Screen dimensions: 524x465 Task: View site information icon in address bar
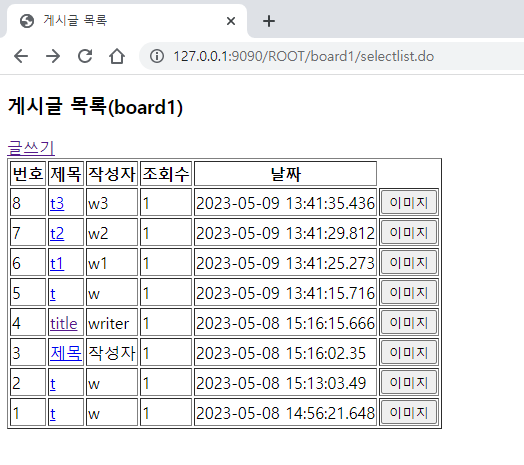157,56
